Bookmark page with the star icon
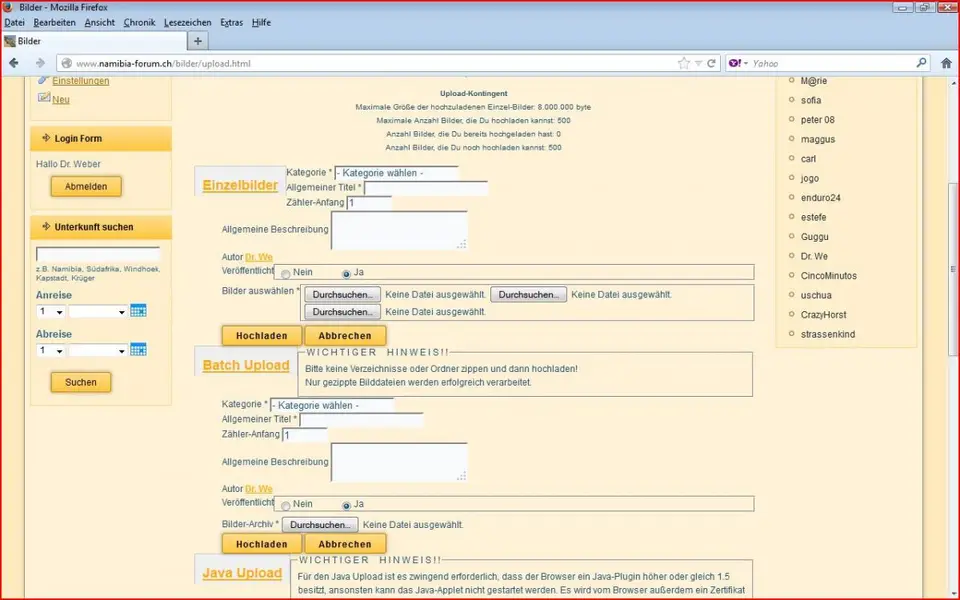 (683, 63)
